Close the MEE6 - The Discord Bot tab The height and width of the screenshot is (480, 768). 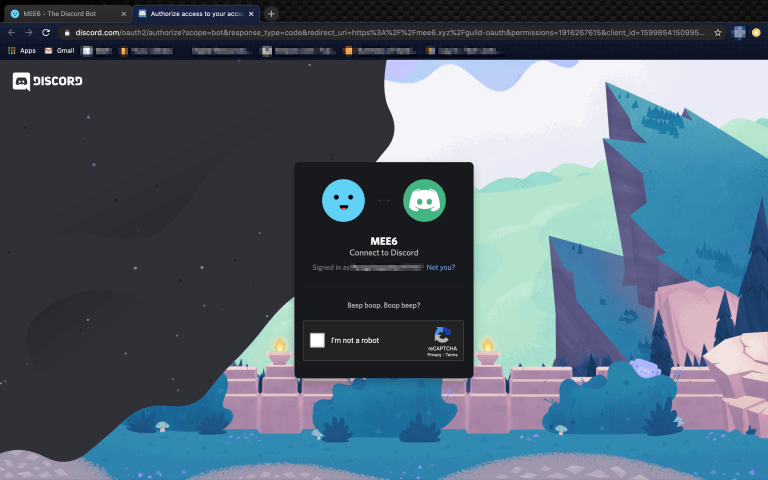[123, 14]
